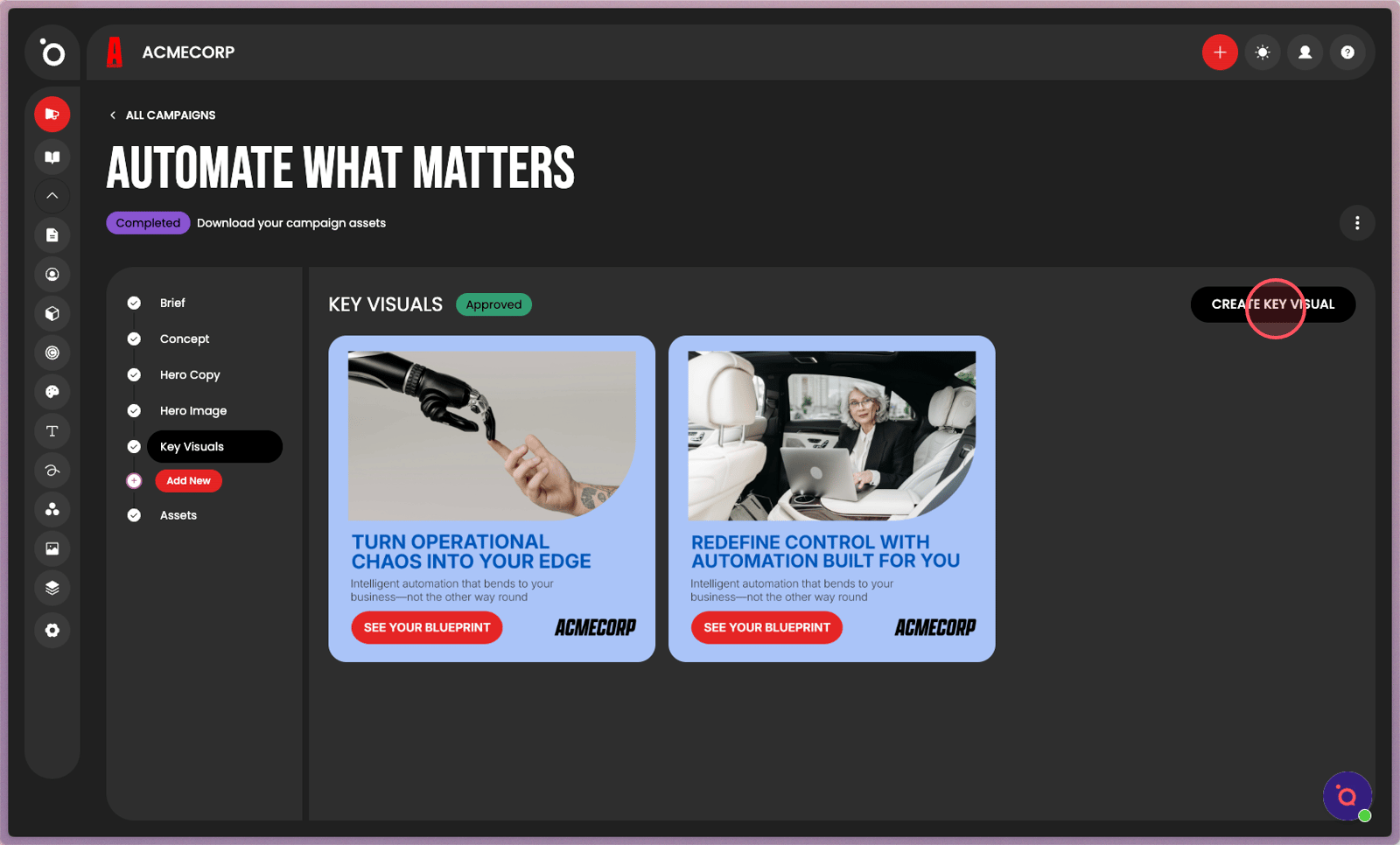Viewport: 1400px width, 845px height.
Task: Open the settings gear sidebar icon
Action: coord(52,631)
